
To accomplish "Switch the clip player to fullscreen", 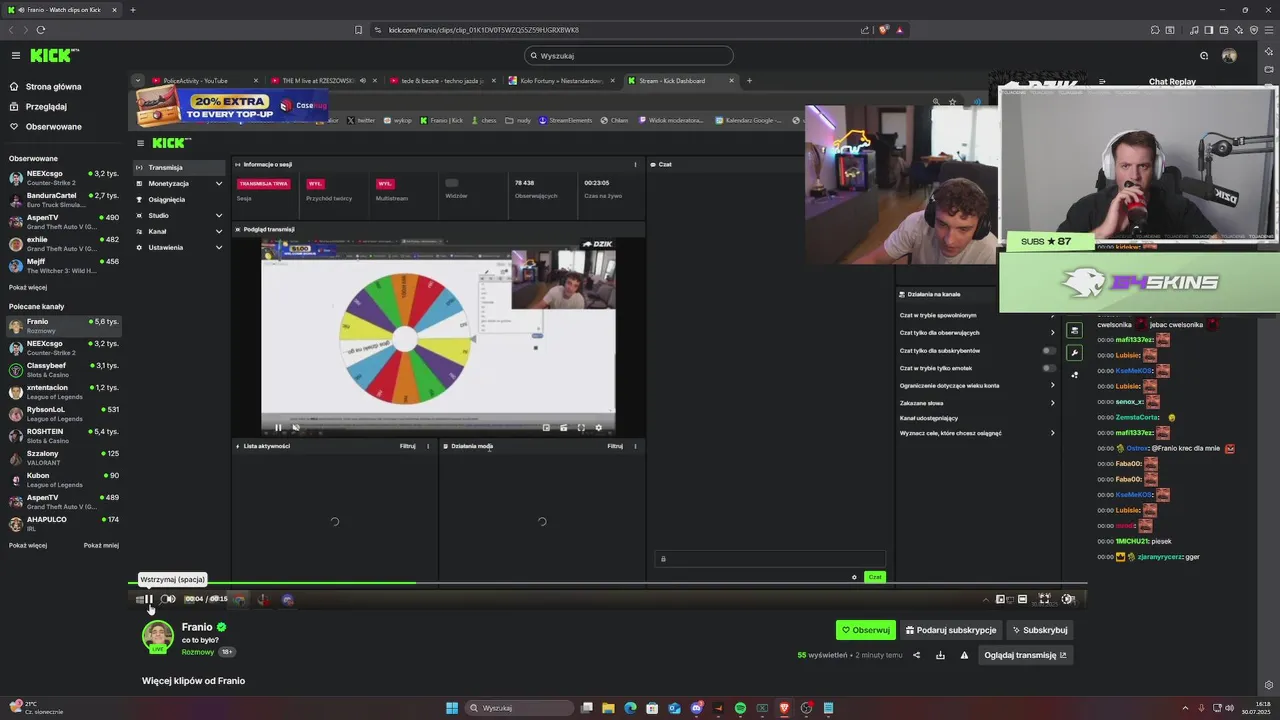I will [x=1044, y=599].
